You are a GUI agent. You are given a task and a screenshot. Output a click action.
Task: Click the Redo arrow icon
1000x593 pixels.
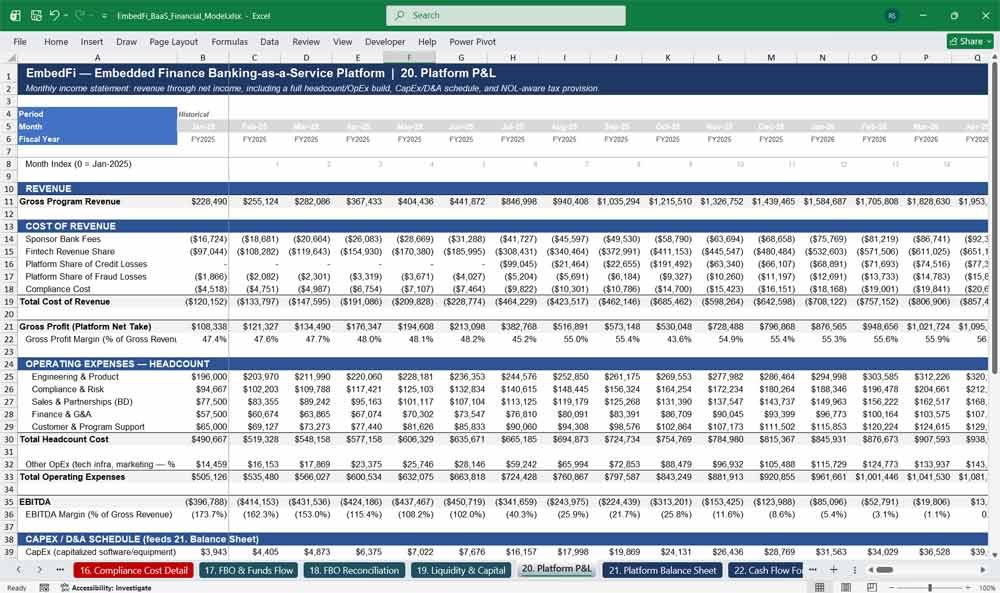coord(80,15)
